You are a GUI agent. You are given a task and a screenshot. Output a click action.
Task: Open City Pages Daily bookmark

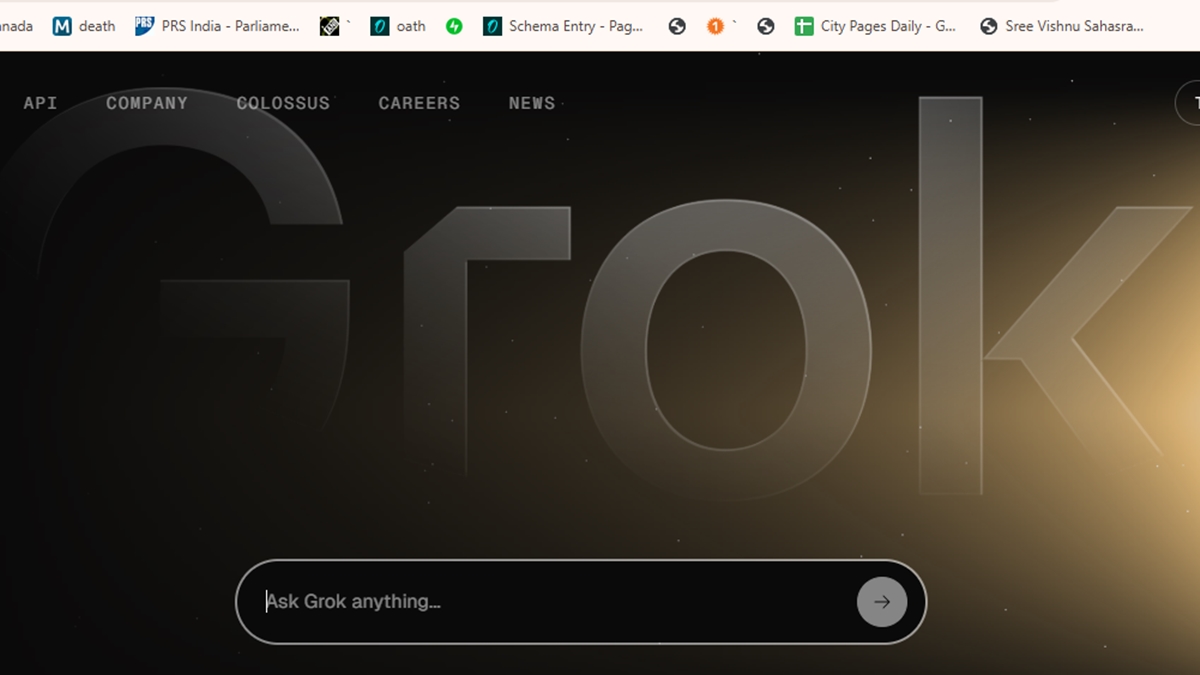[x=875, y=26]
